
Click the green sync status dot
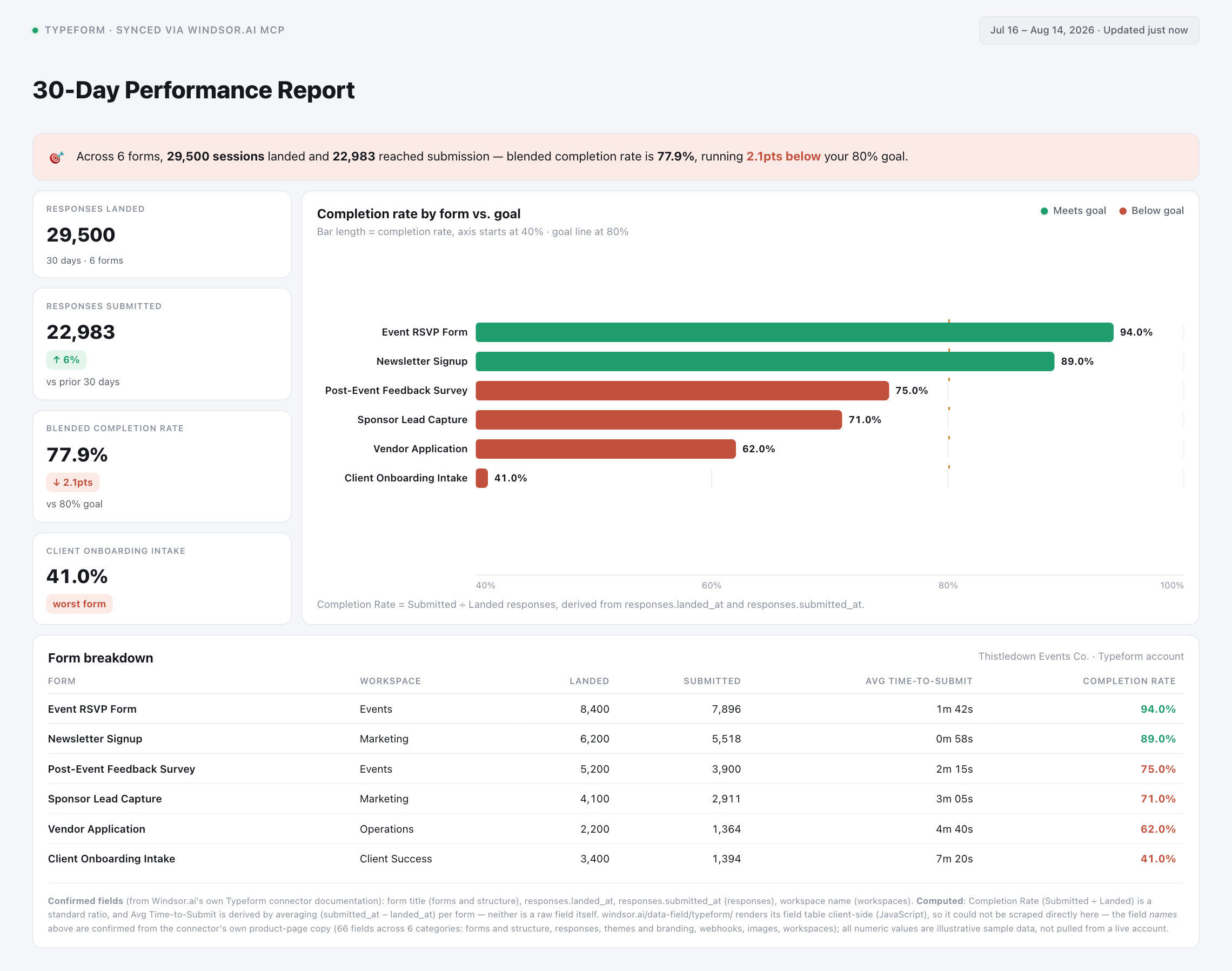(35, 30)
